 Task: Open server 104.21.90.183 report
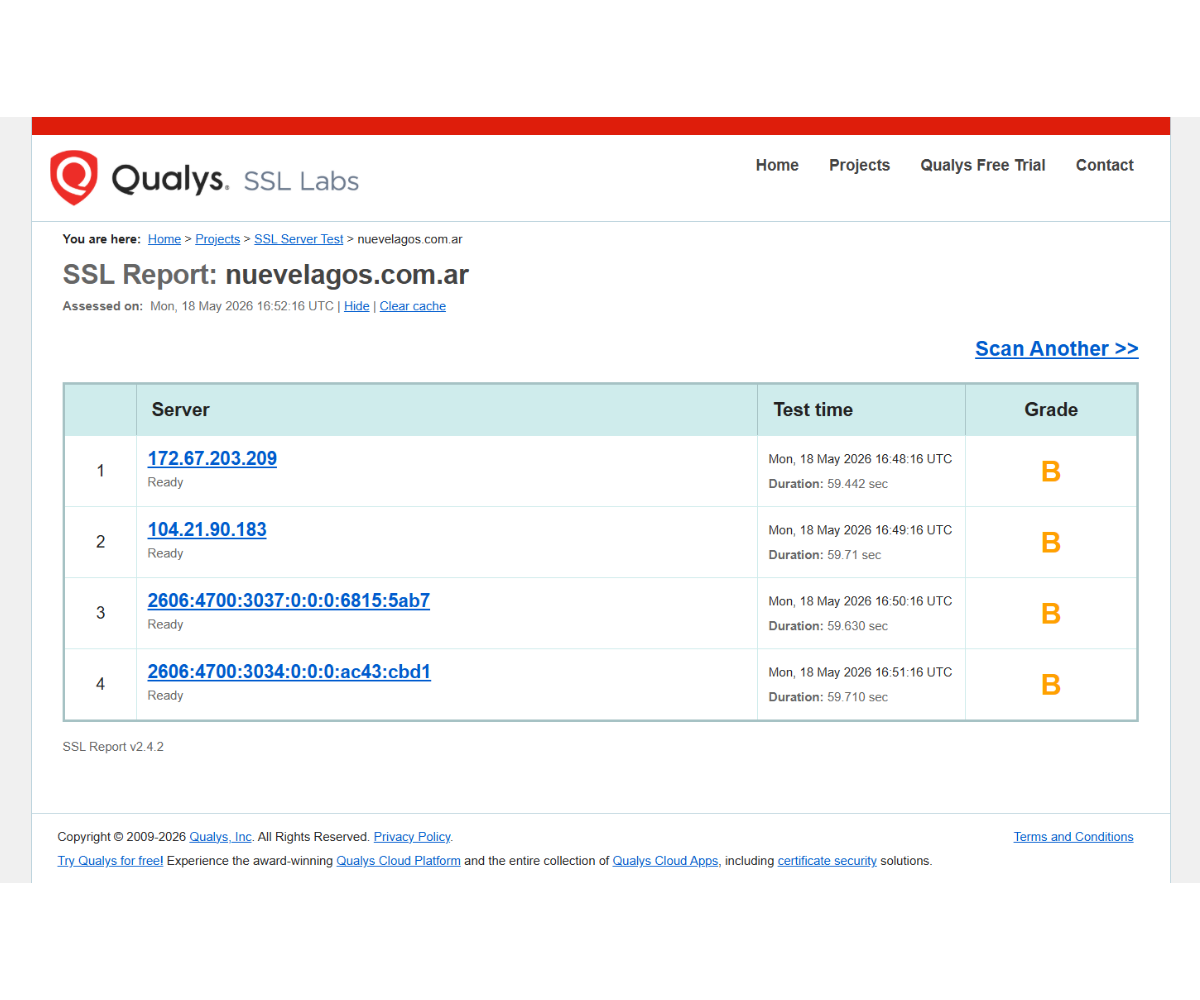coord(207,529)
